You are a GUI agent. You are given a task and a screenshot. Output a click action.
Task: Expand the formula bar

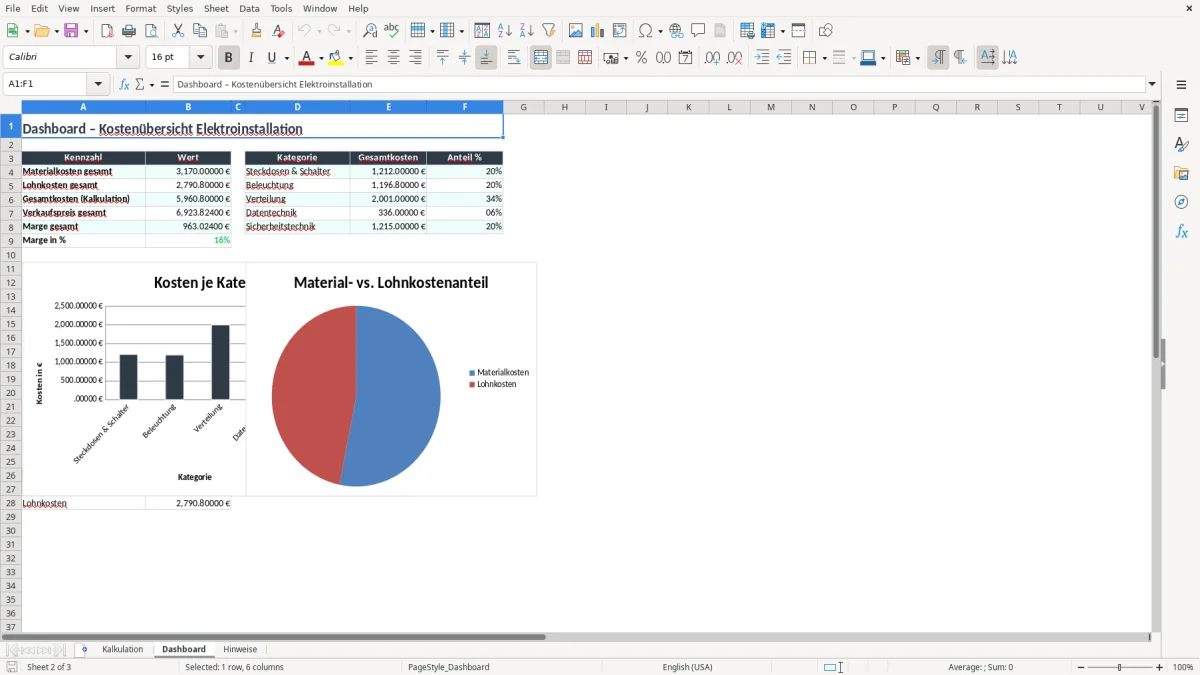pos(1152,85)
